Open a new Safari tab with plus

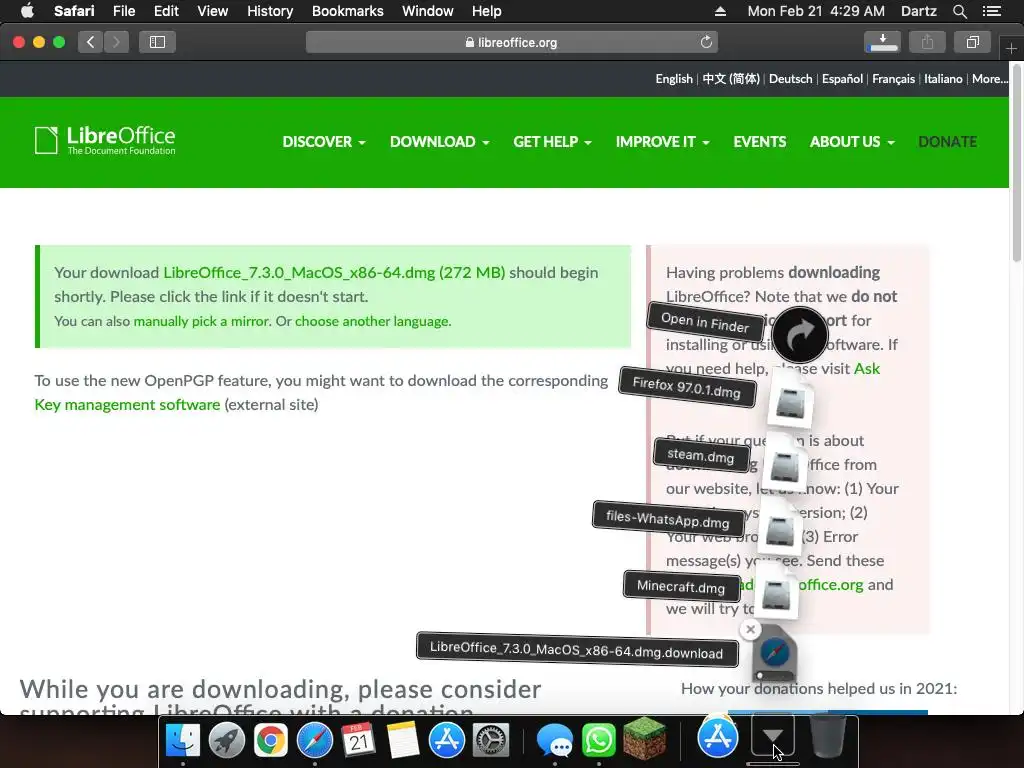point(1011,48)
